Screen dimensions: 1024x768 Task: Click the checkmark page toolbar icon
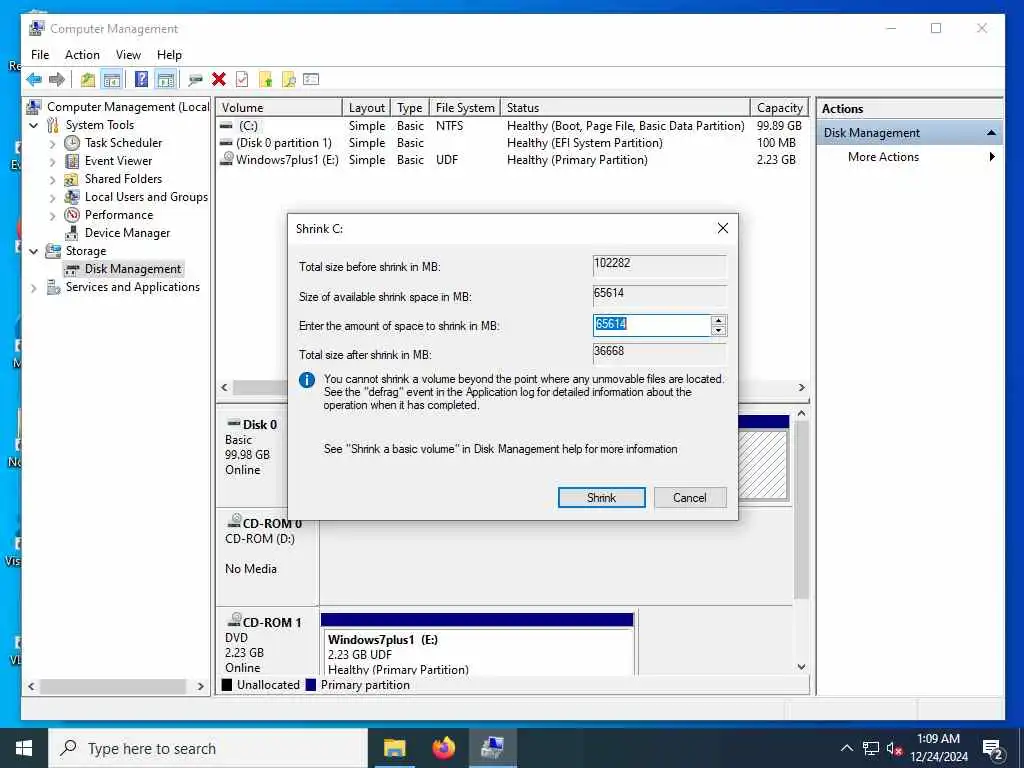[242, 80]
